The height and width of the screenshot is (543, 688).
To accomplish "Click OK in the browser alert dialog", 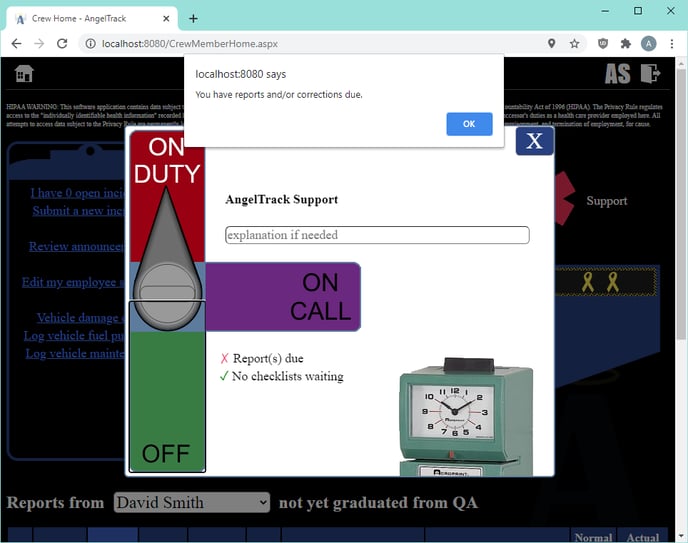I will (x=469, y=124).
